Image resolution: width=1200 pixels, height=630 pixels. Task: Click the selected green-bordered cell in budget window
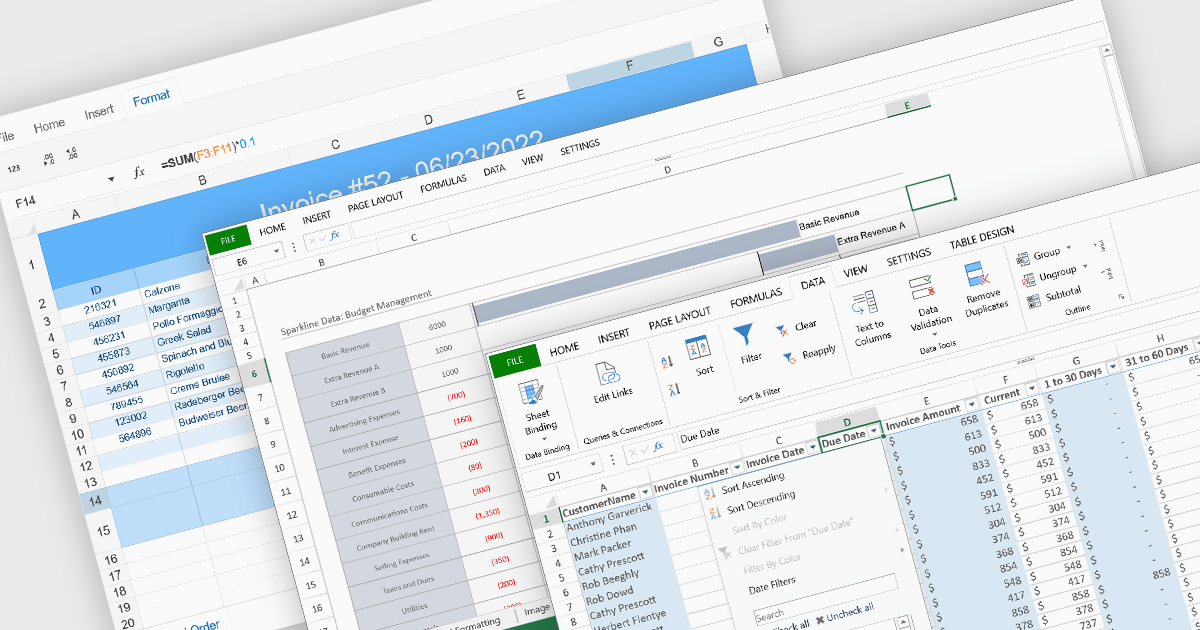930,192
